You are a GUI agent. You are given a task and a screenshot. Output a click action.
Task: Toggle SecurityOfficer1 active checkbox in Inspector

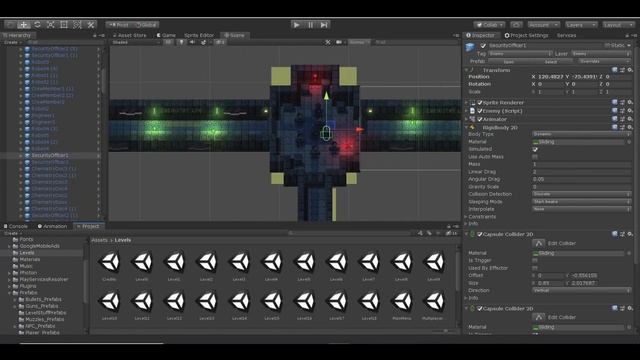click(483, 46)
